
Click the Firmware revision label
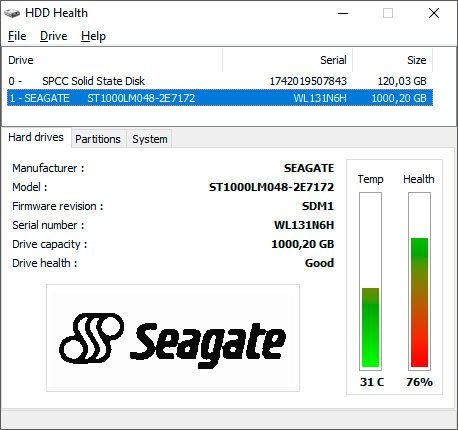58,206
